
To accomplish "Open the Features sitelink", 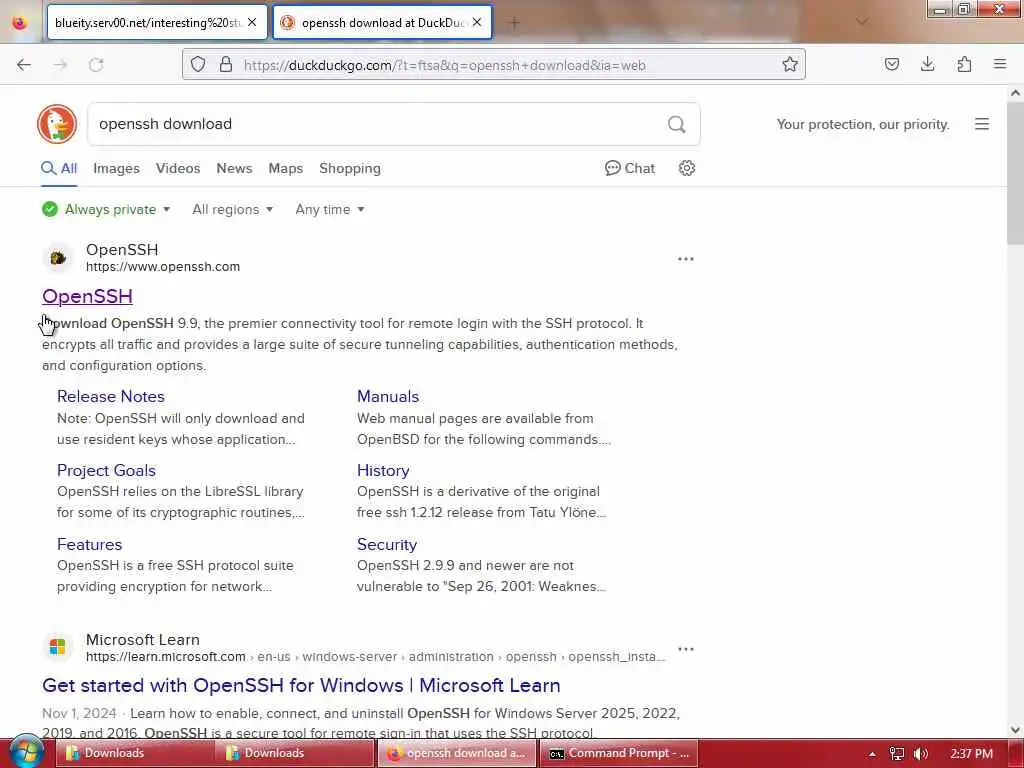I will [x=89, y=545].
